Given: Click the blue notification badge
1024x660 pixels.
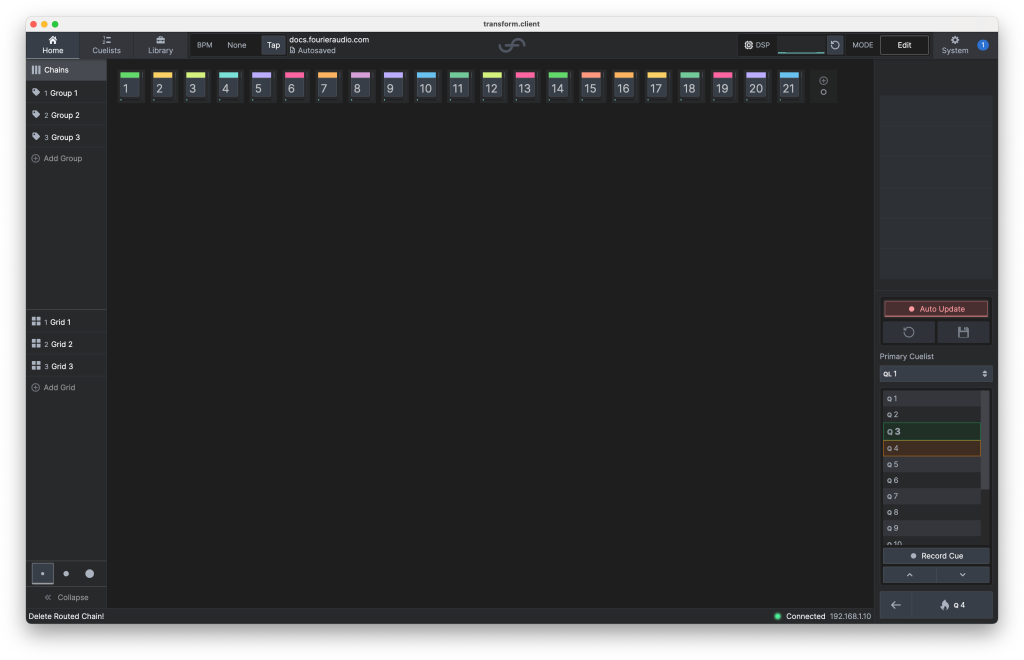Looking at the screenshot, I should (982, 45).
